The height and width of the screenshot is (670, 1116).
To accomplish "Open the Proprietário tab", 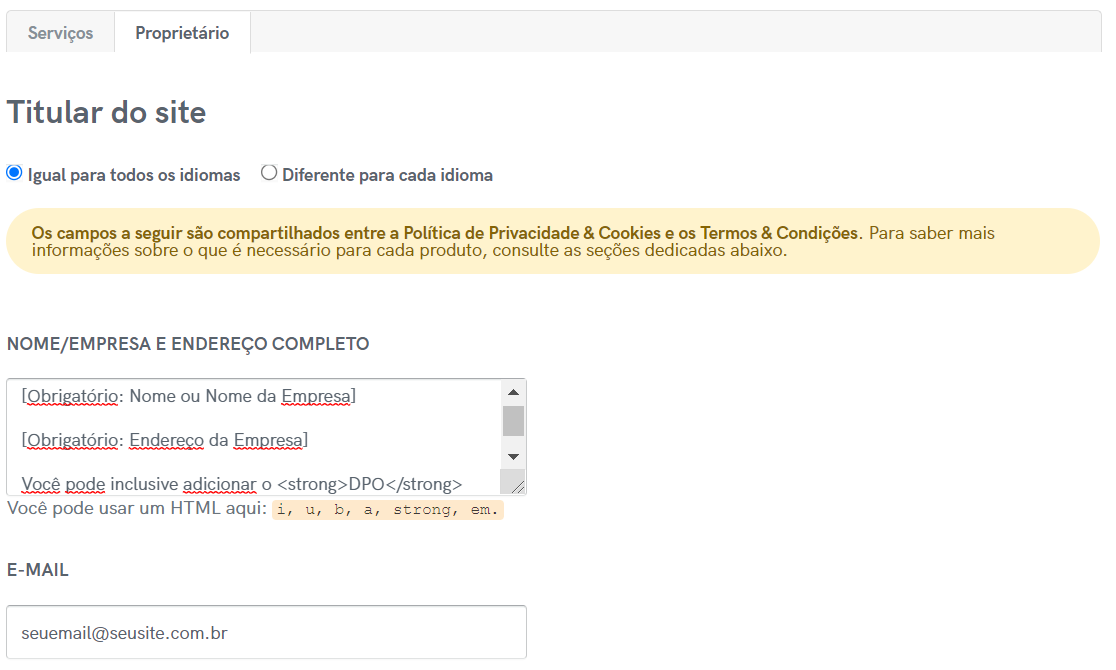I will click(x=182, y=33).
